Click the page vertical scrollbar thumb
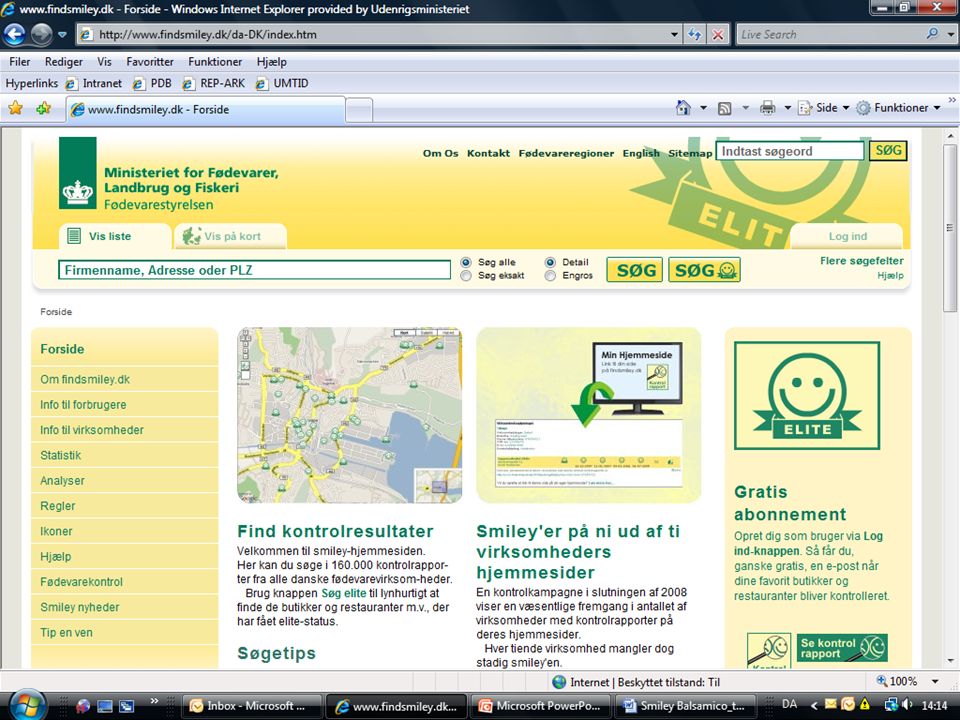960x720 pixels. click(x=950, y=227)
